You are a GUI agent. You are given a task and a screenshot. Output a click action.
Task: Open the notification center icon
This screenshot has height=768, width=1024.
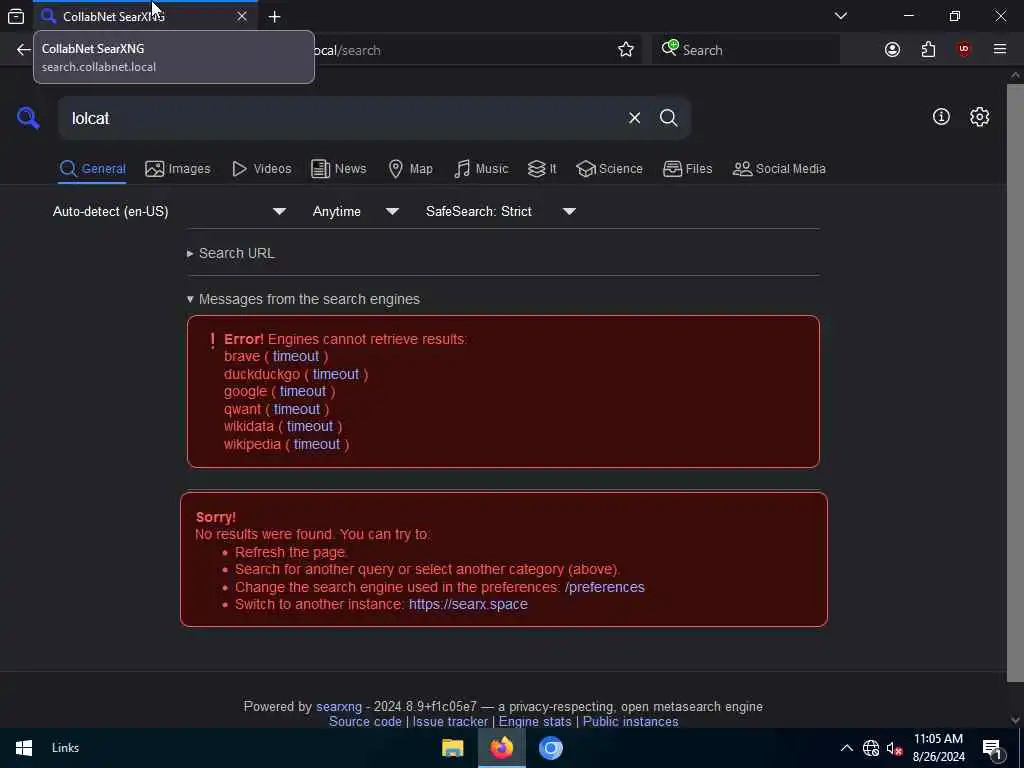992,748
